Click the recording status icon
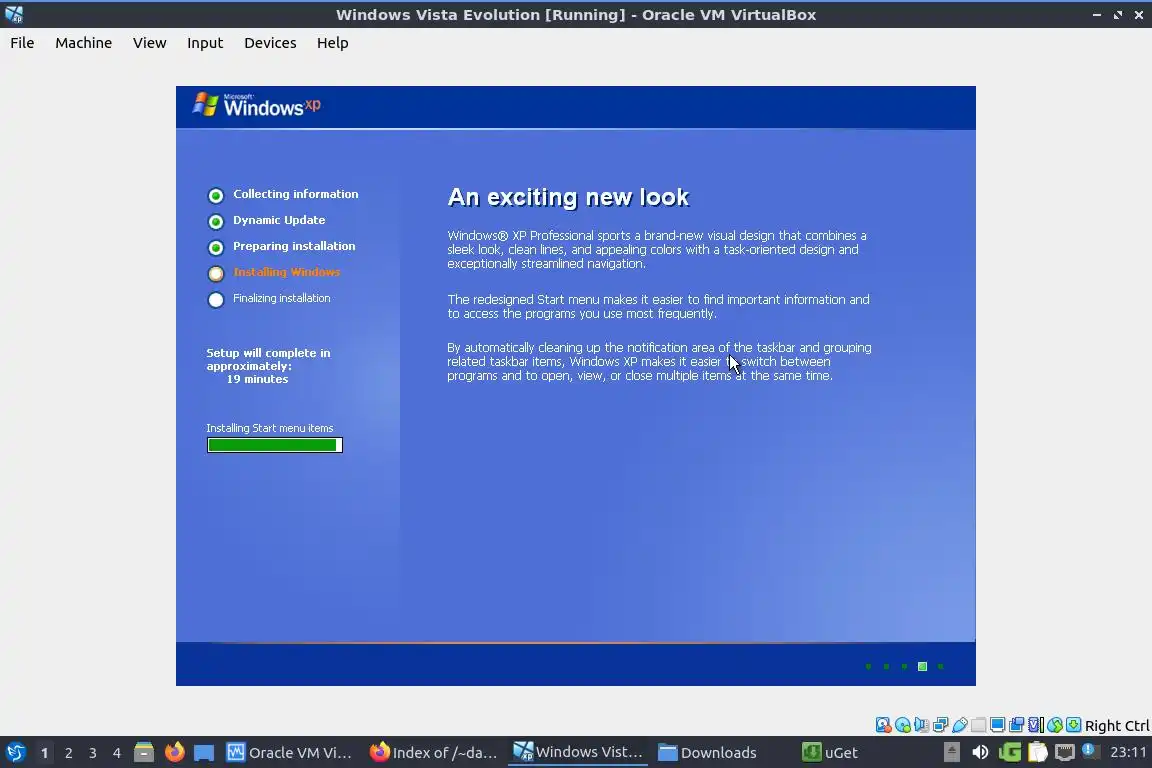The height and width of the screenshot is (768, 1152). [x=1016, y=725]
